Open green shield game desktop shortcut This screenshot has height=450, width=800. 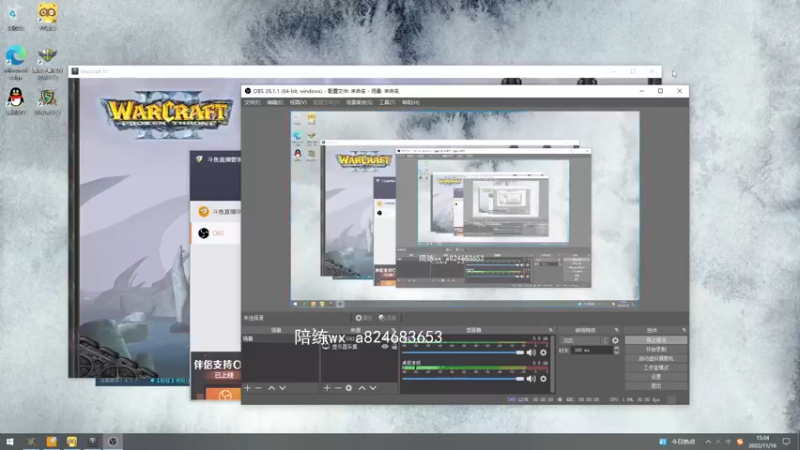pyautogui.click(x=47, y=101)
